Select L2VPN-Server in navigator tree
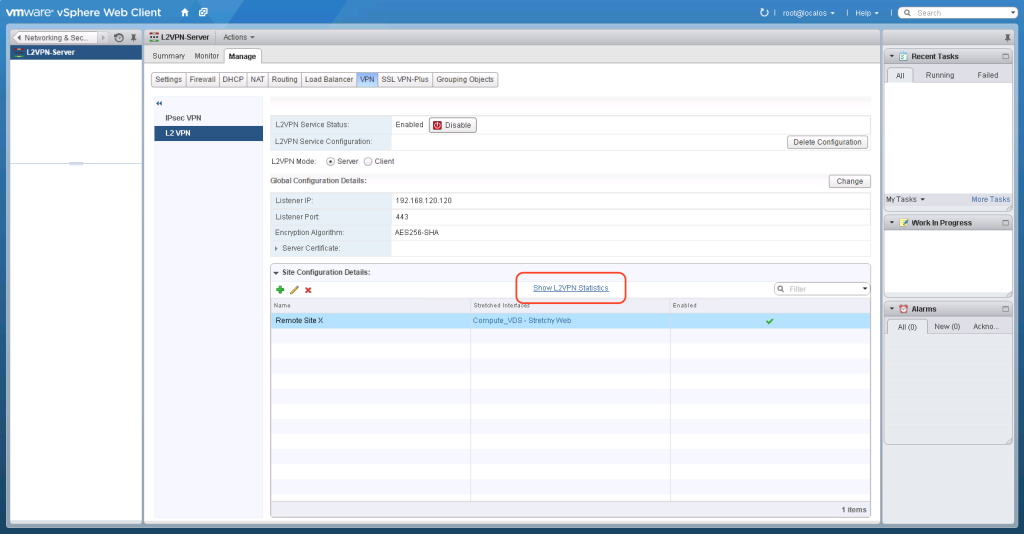 76,52
